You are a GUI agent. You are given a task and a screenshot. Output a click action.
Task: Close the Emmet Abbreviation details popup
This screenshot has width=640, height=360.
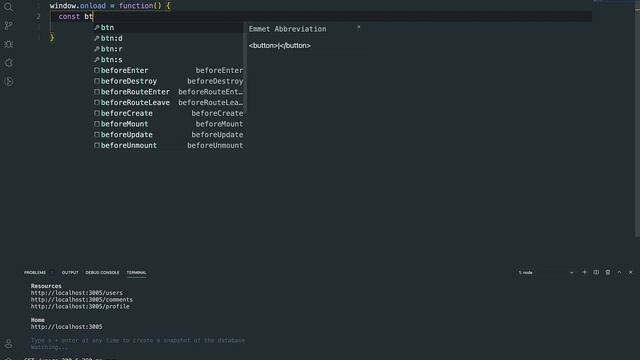(359, 28)
